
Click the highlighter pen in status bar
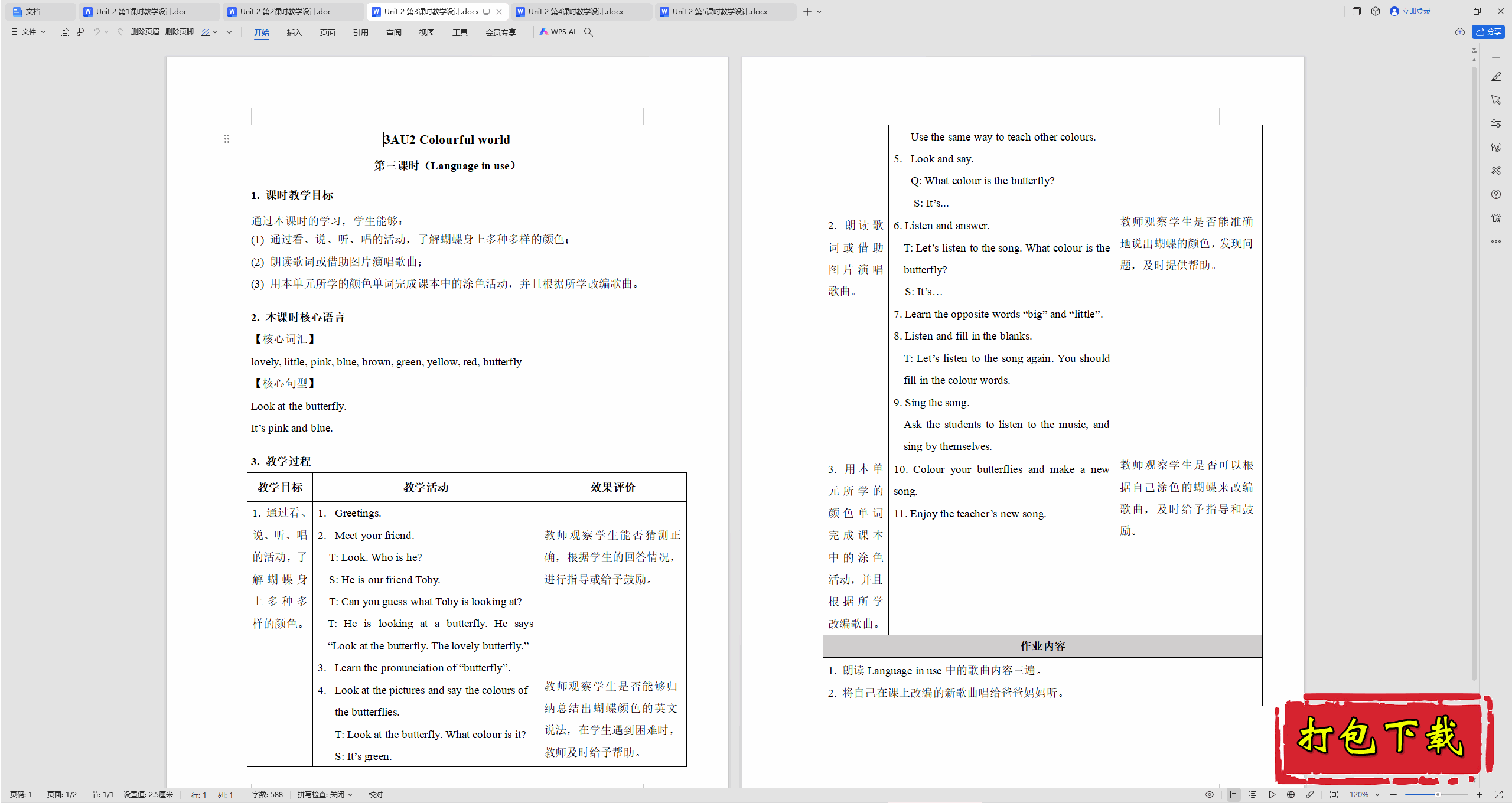pos(1309,795)
